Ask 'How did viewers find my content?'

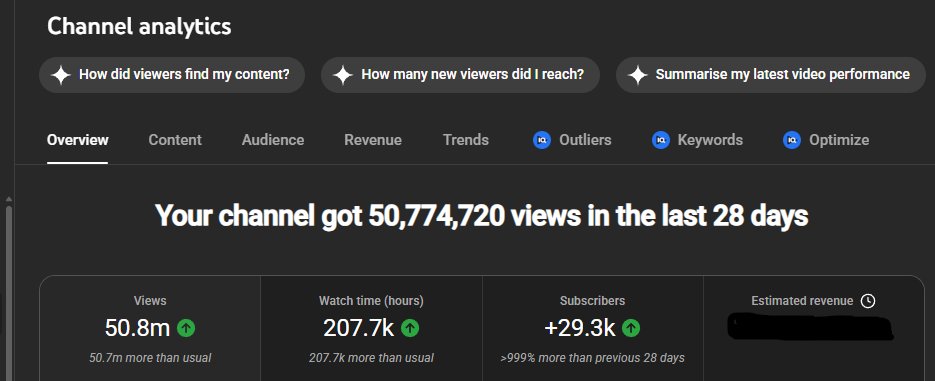(172, 75)
